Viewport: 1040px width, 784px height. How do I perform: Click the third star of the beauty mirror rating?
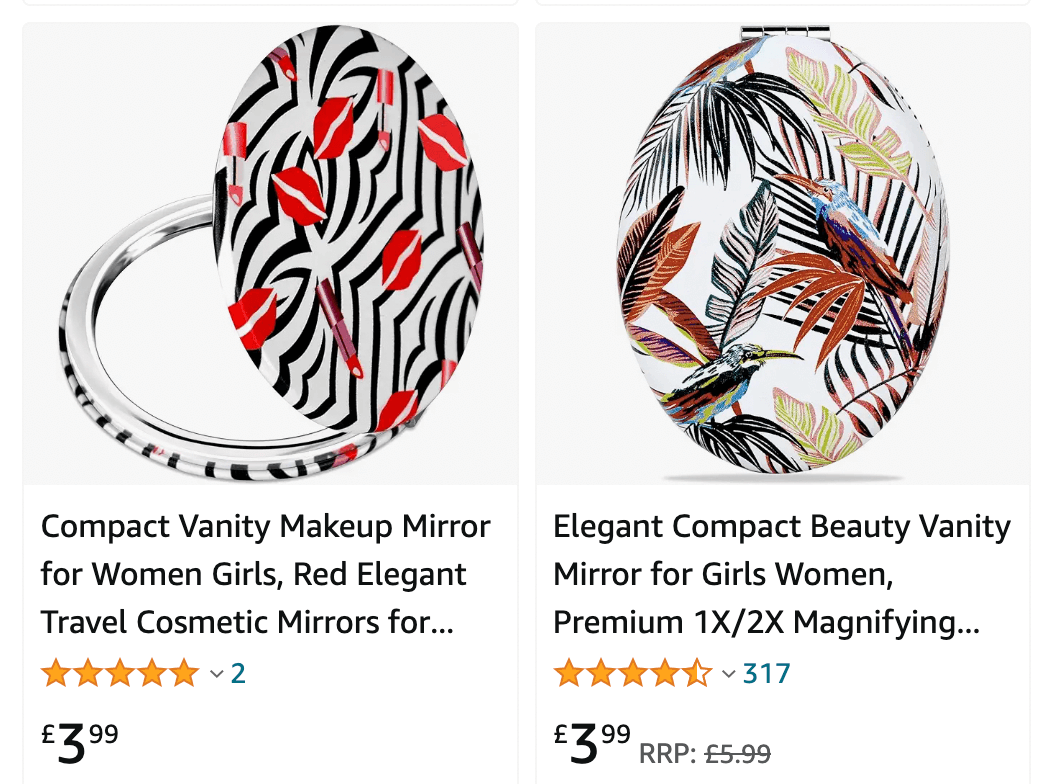[633, 674]
